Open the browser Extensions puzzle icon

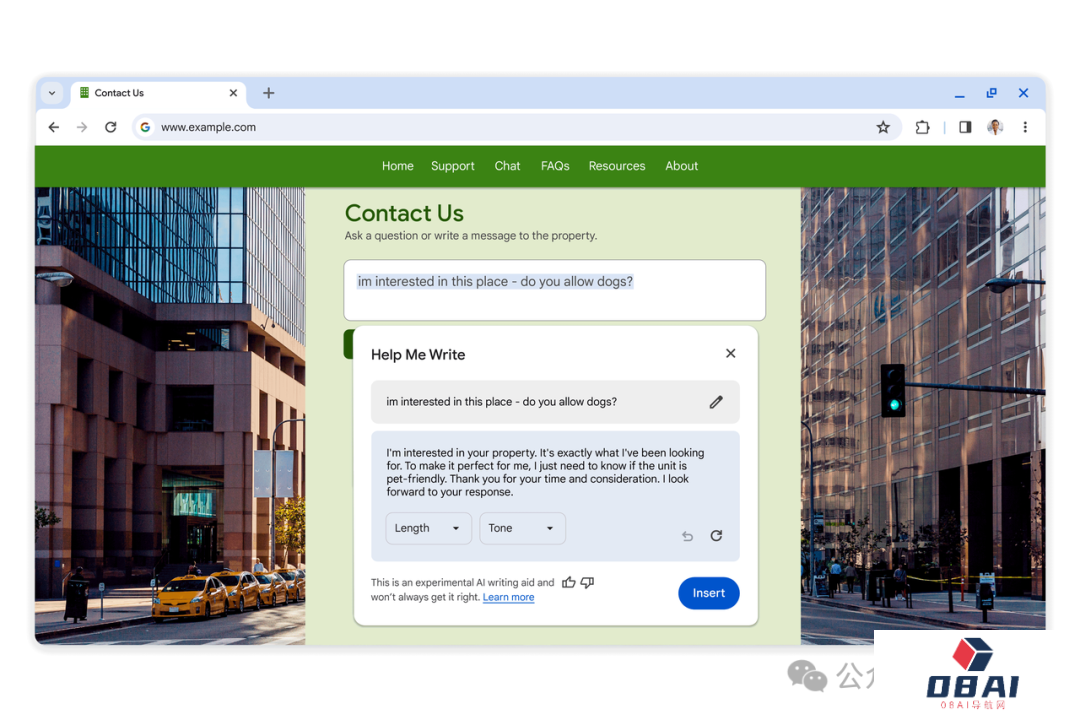pyautogui.click(x=922, y=127)
